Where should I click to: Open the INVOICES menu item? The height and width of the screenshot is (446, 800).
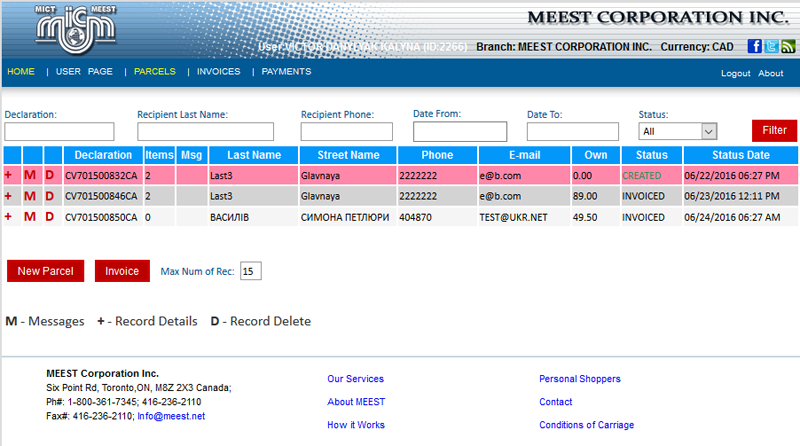click(x=218, y=71)
